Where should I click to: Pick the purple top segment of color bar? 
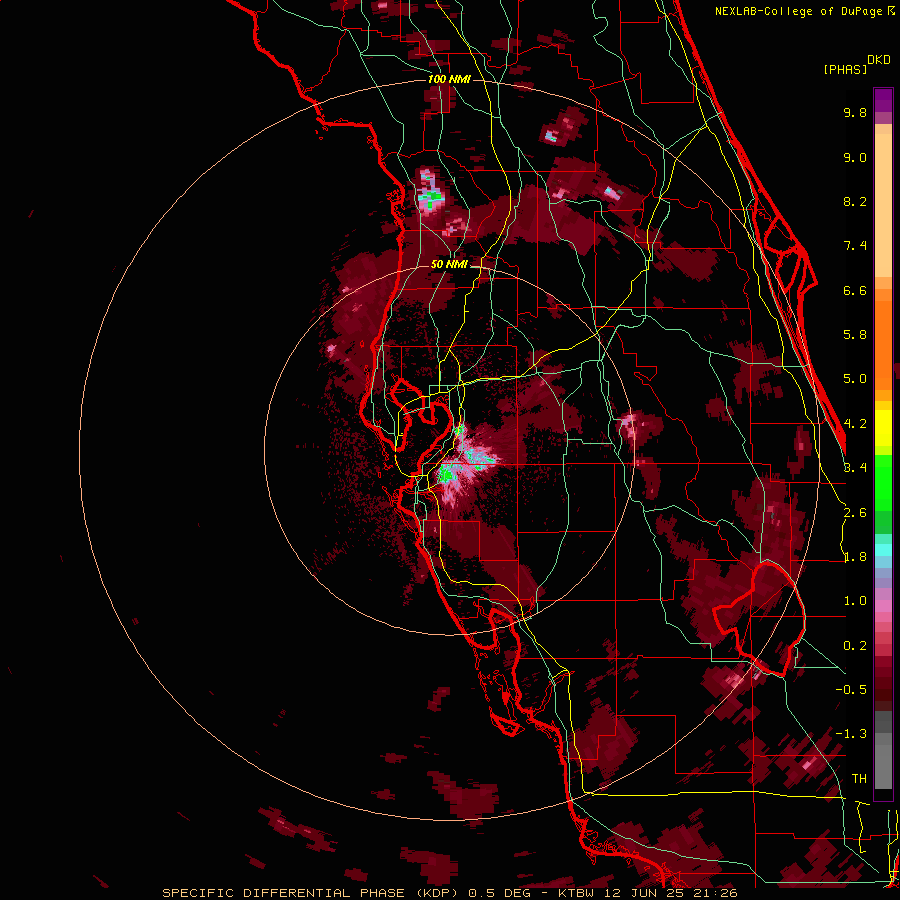(883, 100)
